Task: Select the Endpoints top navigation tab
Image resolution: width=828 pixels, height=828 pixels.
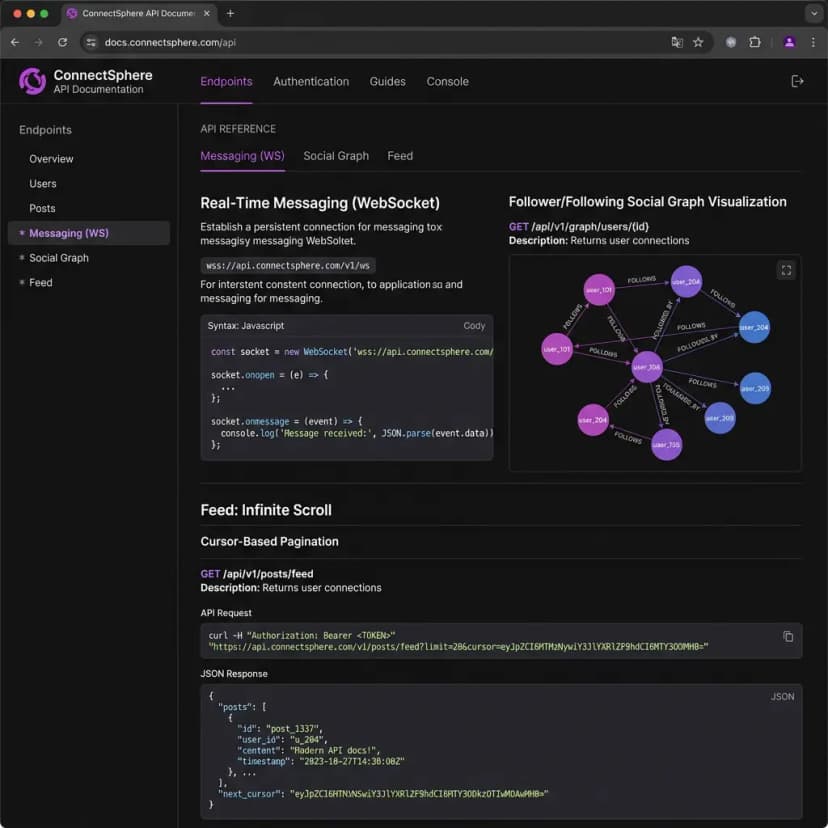Action: pyautogui.click(x=226, y=81)
